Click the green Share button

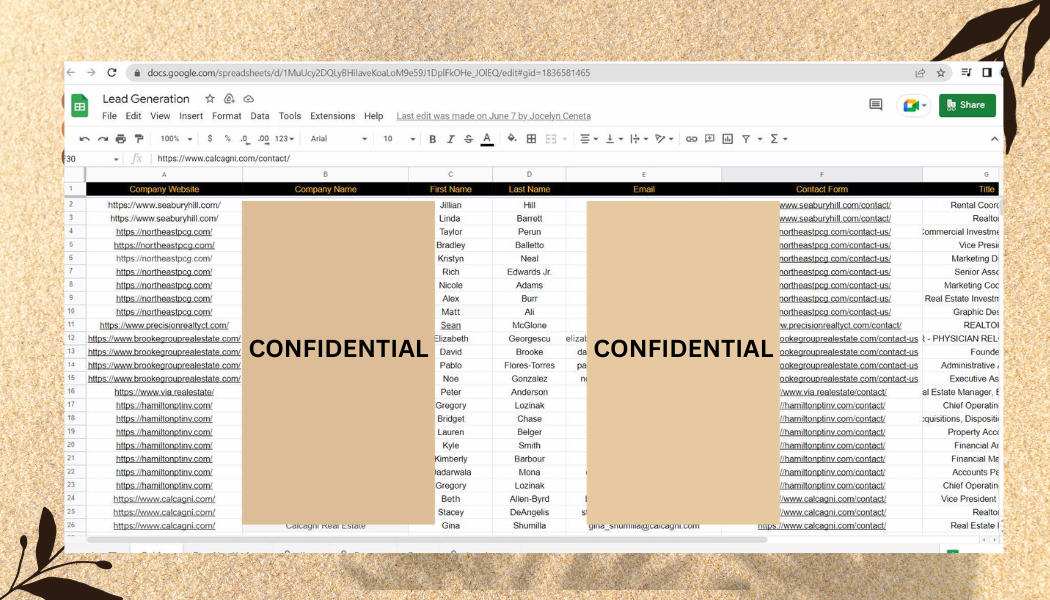click(x=967, y=105)
